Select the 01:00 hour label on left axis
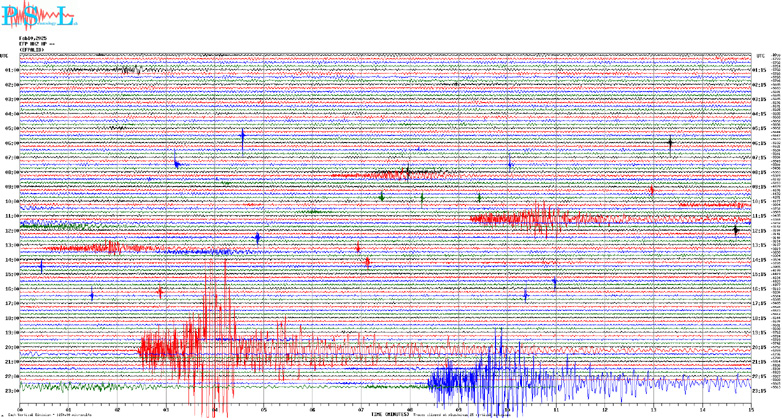782x420 pixels. [x=10, y=70]
